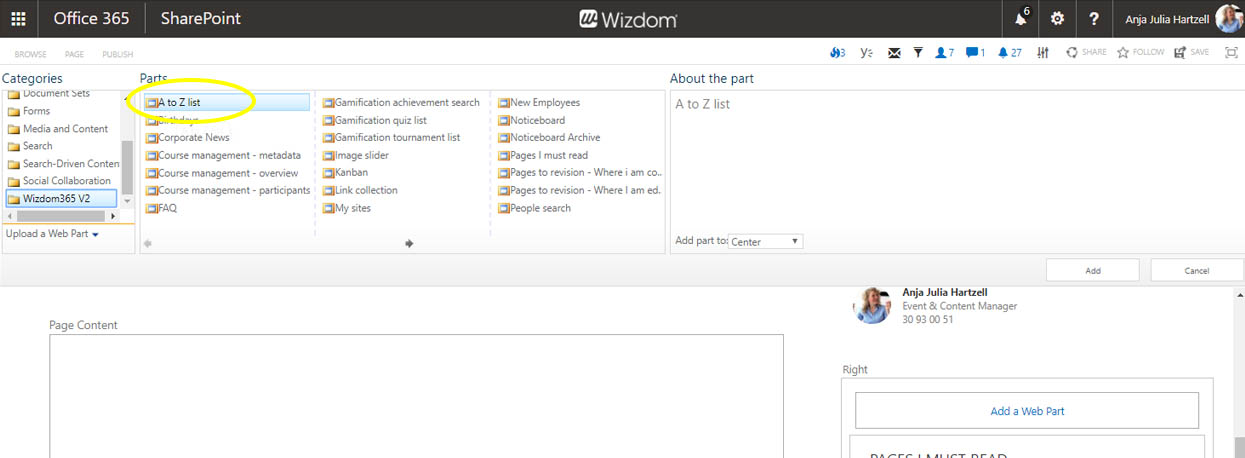The height and width of the screenshot is (458, 1245).
Task: Select the My sites part
Action: tap(346, 208)
